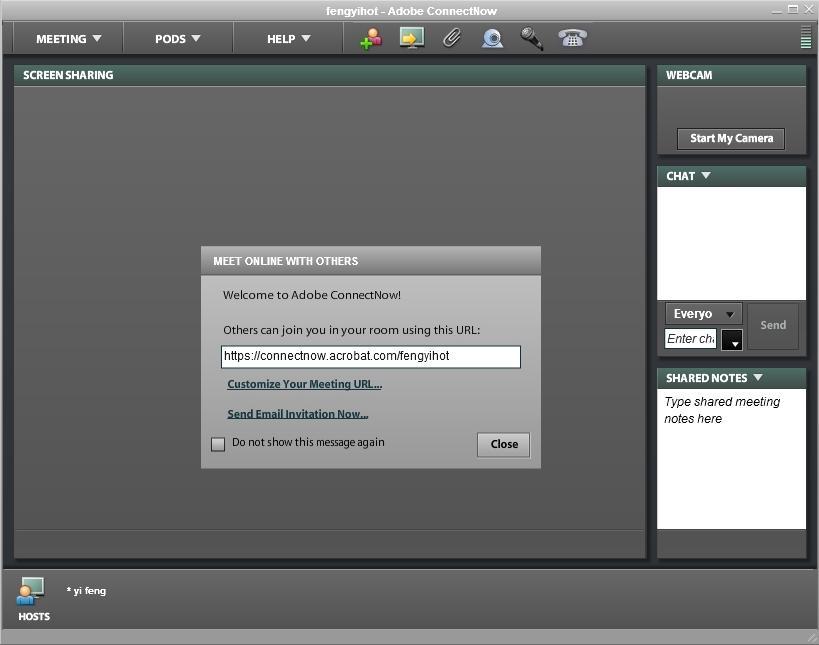
Task: Click the meeting URL text field
Action: tap(370, 356)
